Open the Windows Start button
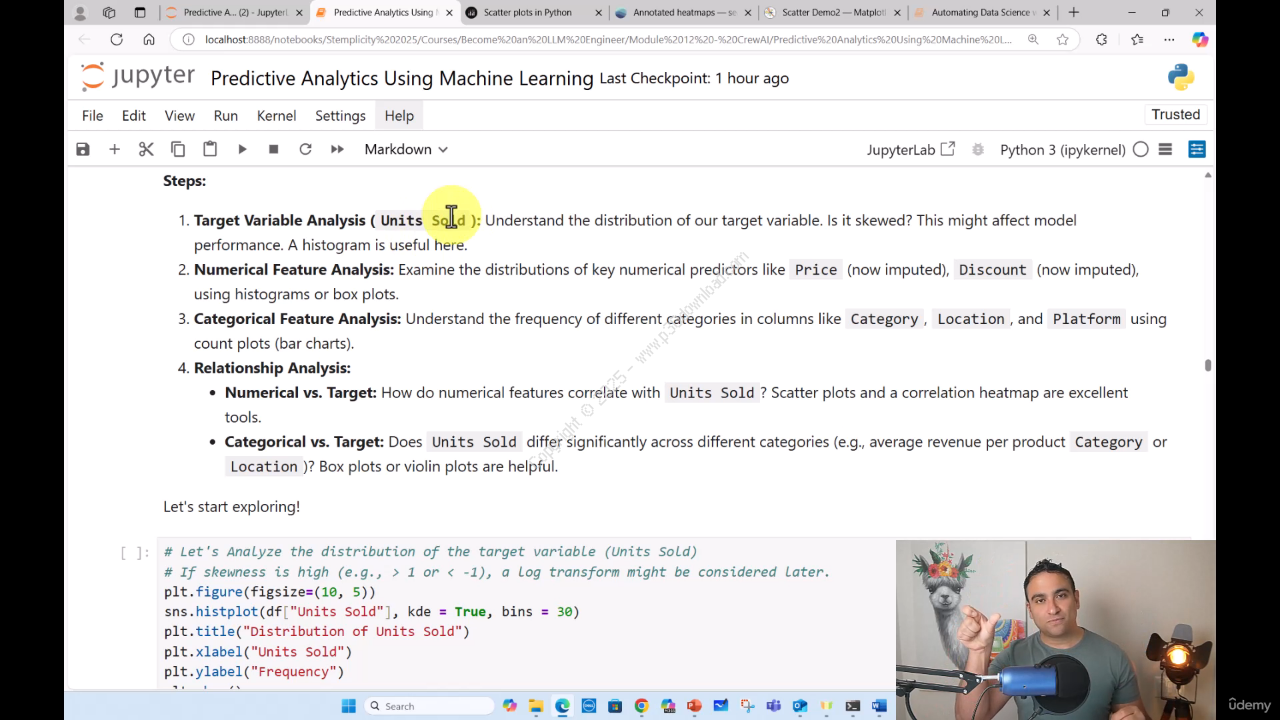This screenshot has width=1280, height=720. tap(348, 706)
